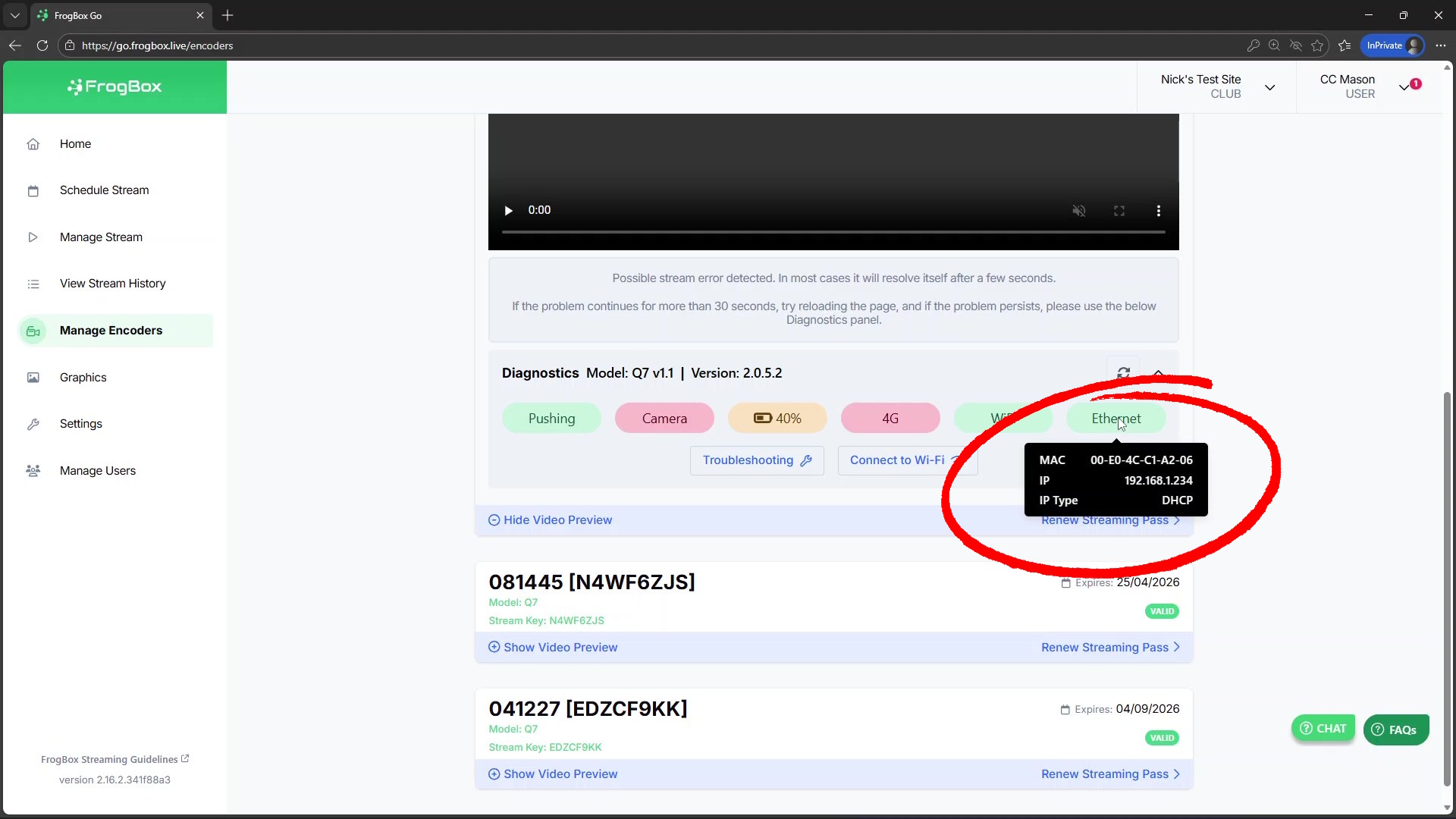Click the Troubleshooting button

click(756, 460)
